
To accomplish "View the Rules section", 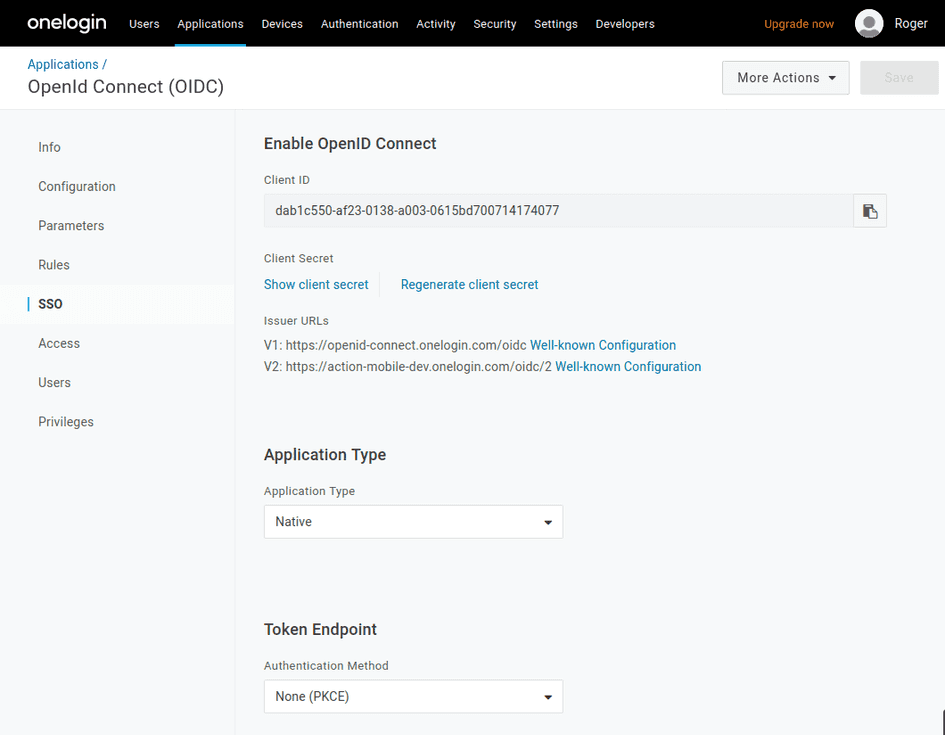I will (53, 264).
